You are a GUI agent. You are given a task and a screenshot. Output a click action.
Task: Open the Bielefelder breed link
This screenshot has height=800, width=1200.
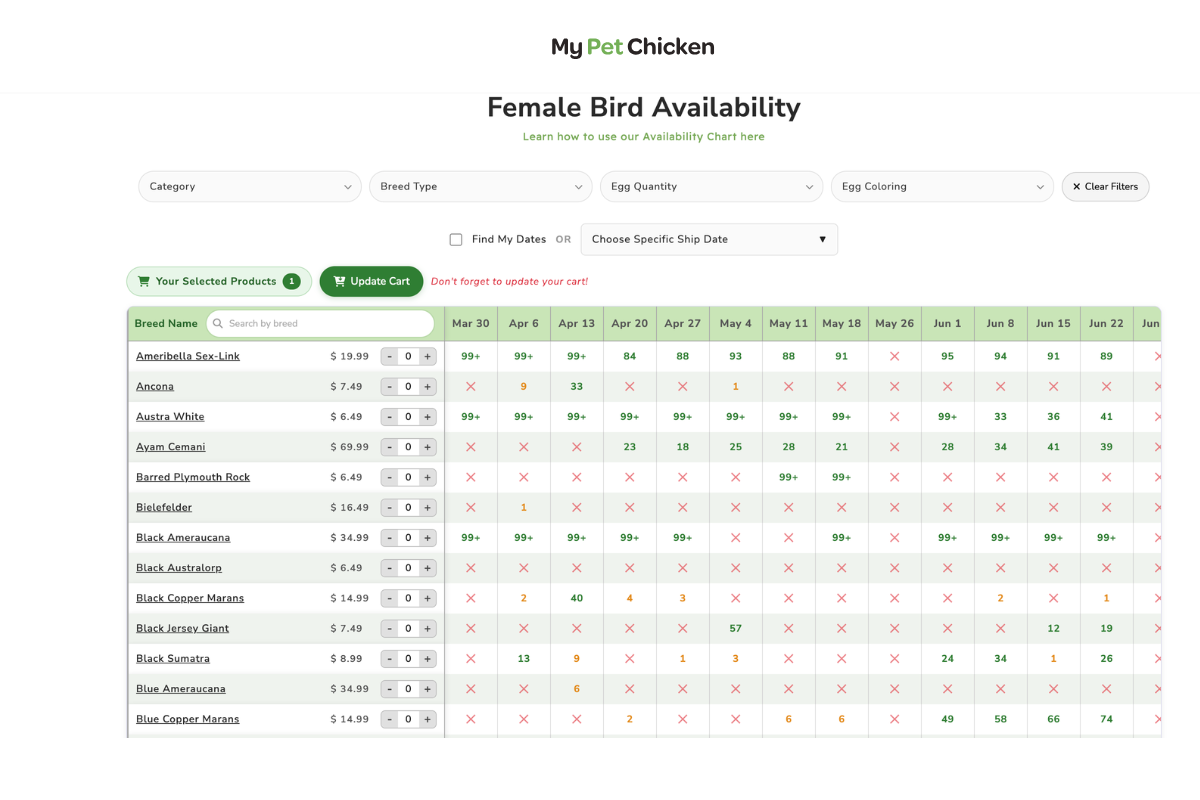(164, 508)
